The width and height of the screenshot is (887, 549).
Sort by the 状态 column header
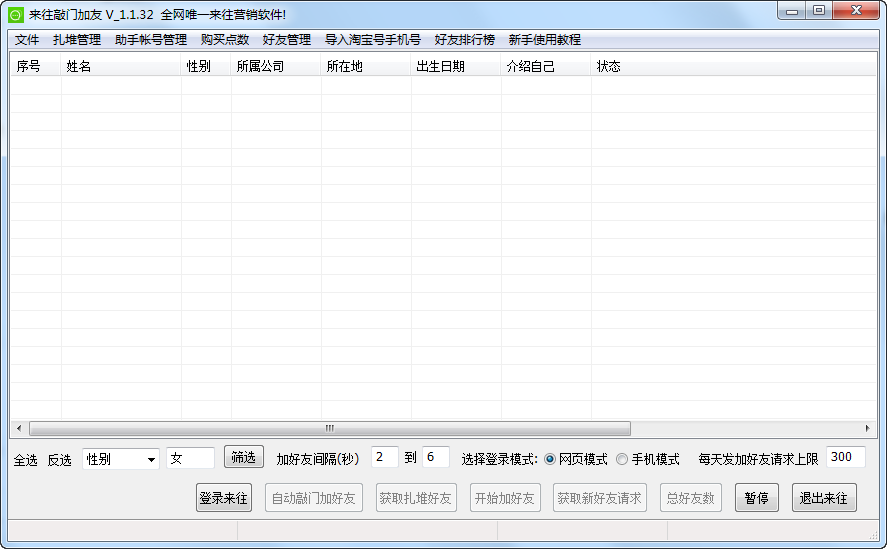coord(734,66)
